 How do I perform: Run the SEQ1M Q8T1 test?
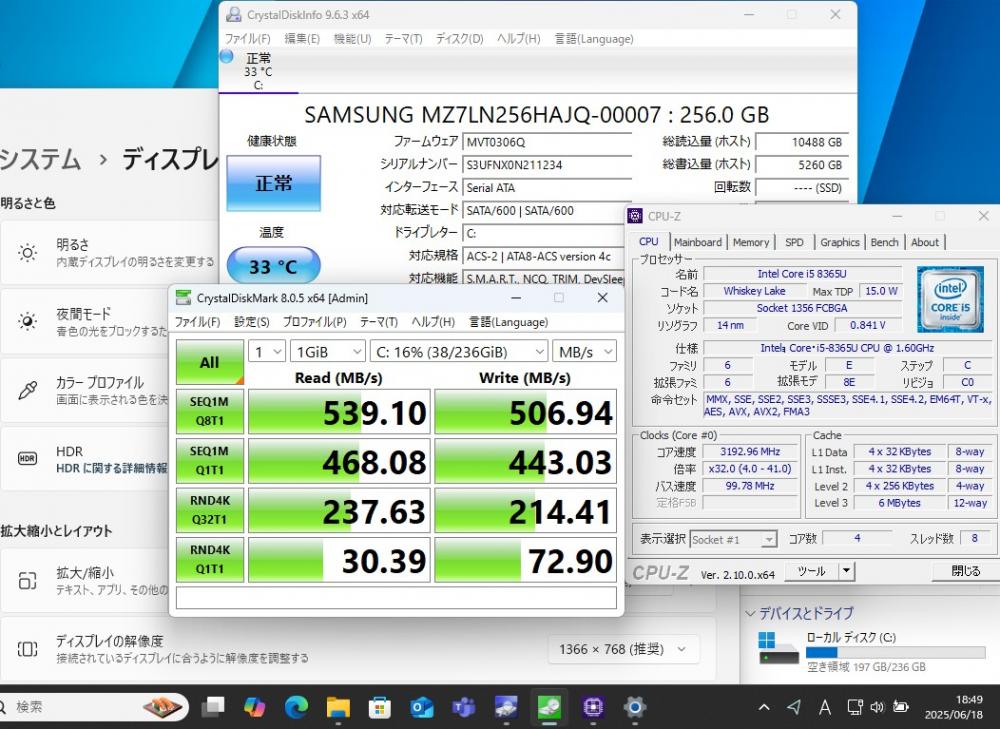pos(210,411)
